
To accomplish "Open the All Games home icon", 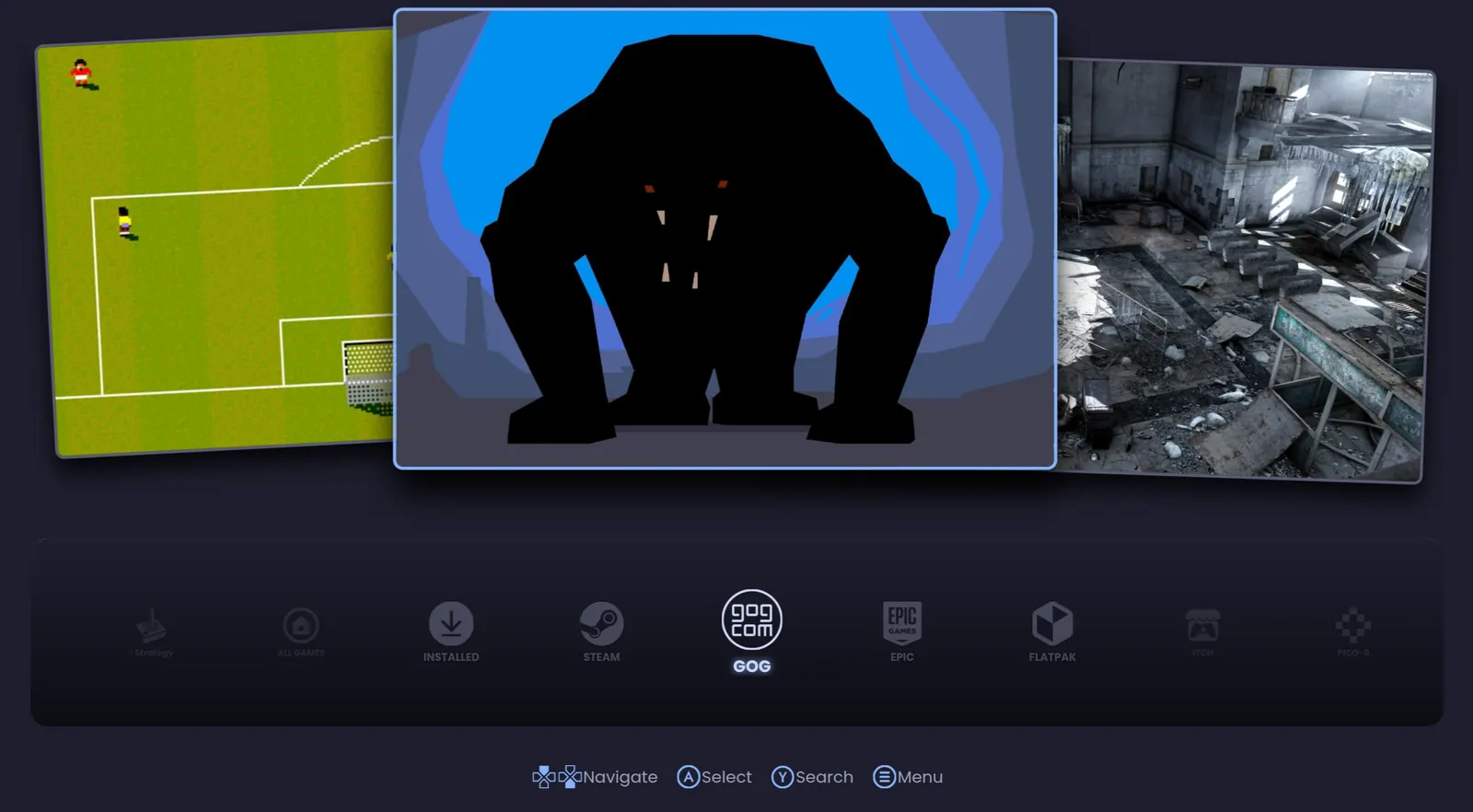I will [301, 626].
